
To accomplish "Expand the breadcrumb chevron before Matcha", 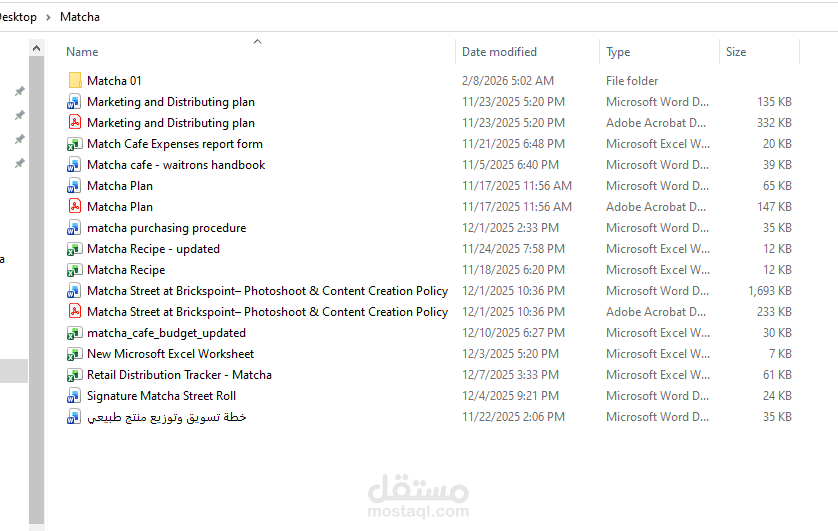I will pos(49,17).
